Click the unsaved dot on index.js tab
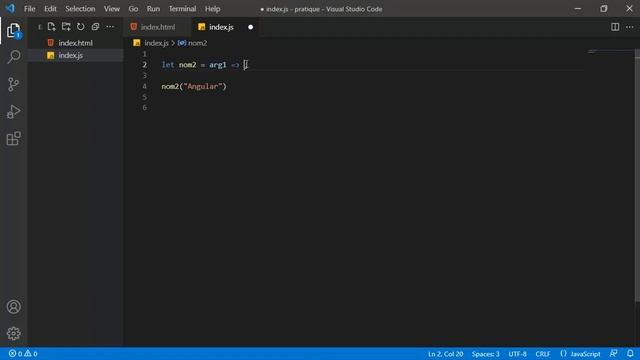Viewport: 640px width, 360px height. click(x=250, y=27)
